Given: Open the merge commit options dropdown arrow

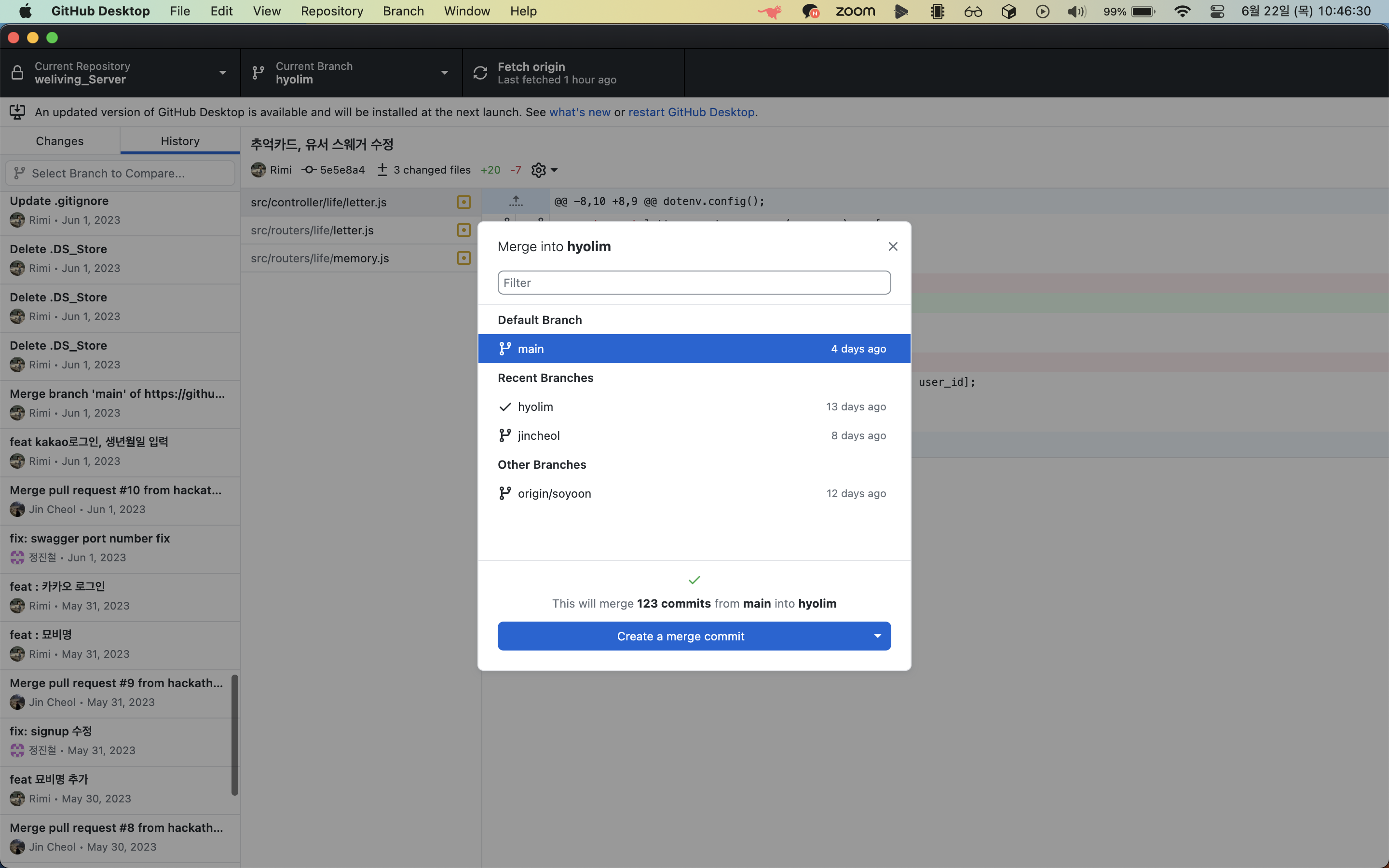Looking at the screenshot, I should coord(877,636).
